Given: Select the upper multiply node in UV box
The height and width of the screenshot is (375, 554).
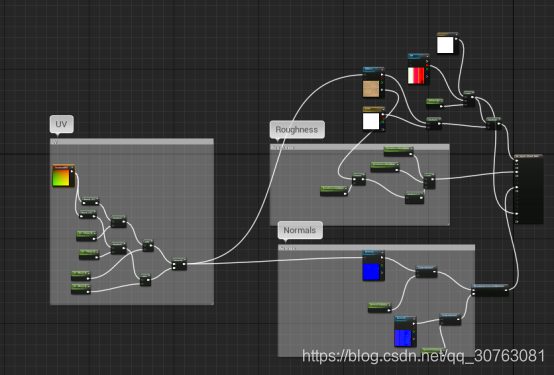Looking at the screenshot, I should tap(118, 221).
